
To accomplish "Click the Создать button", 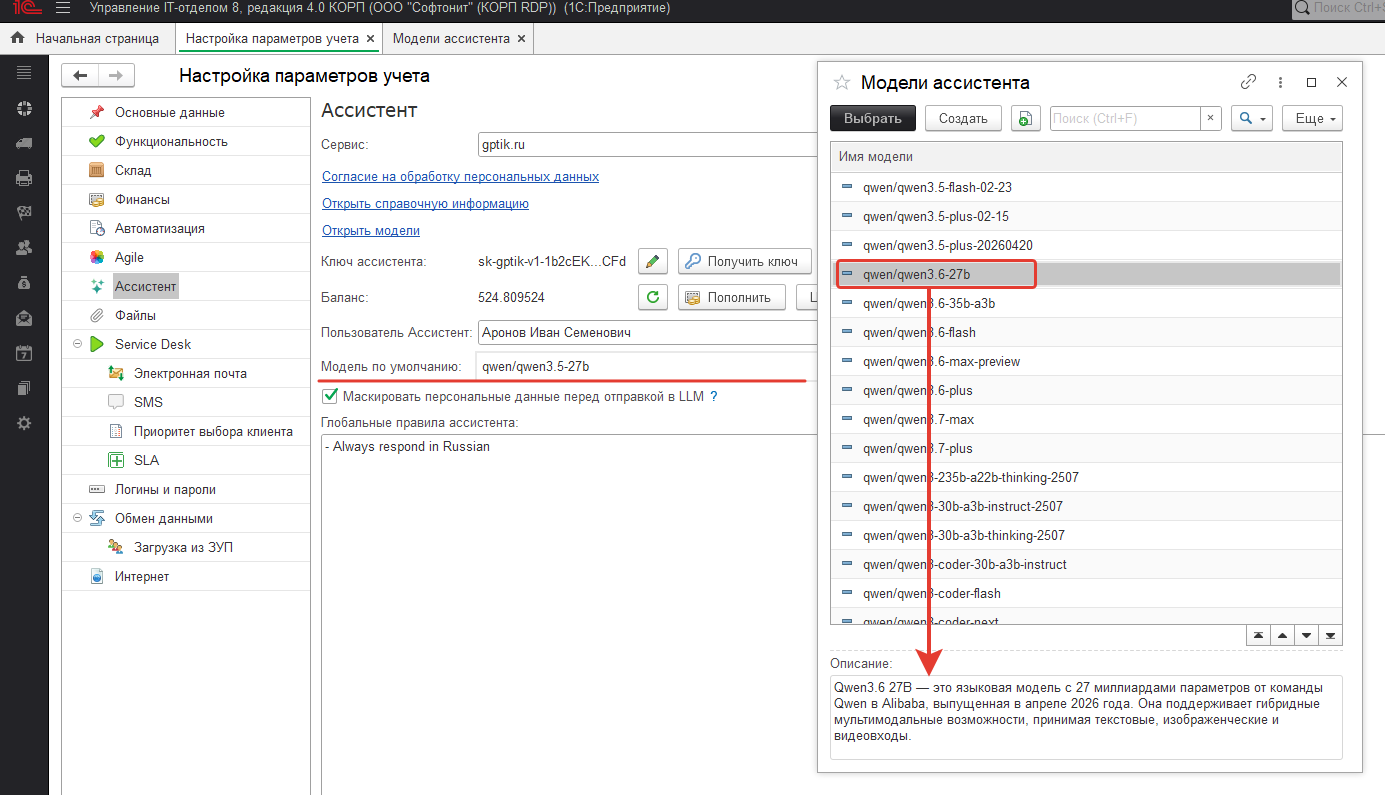I will 964,118.
